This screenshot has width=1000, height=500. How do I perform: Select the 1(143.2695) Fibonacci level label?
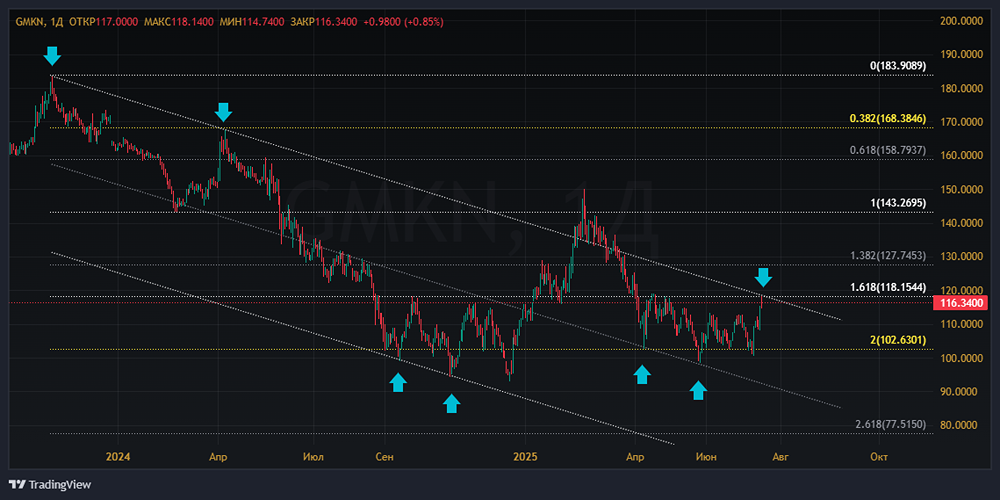pos(898,203)
